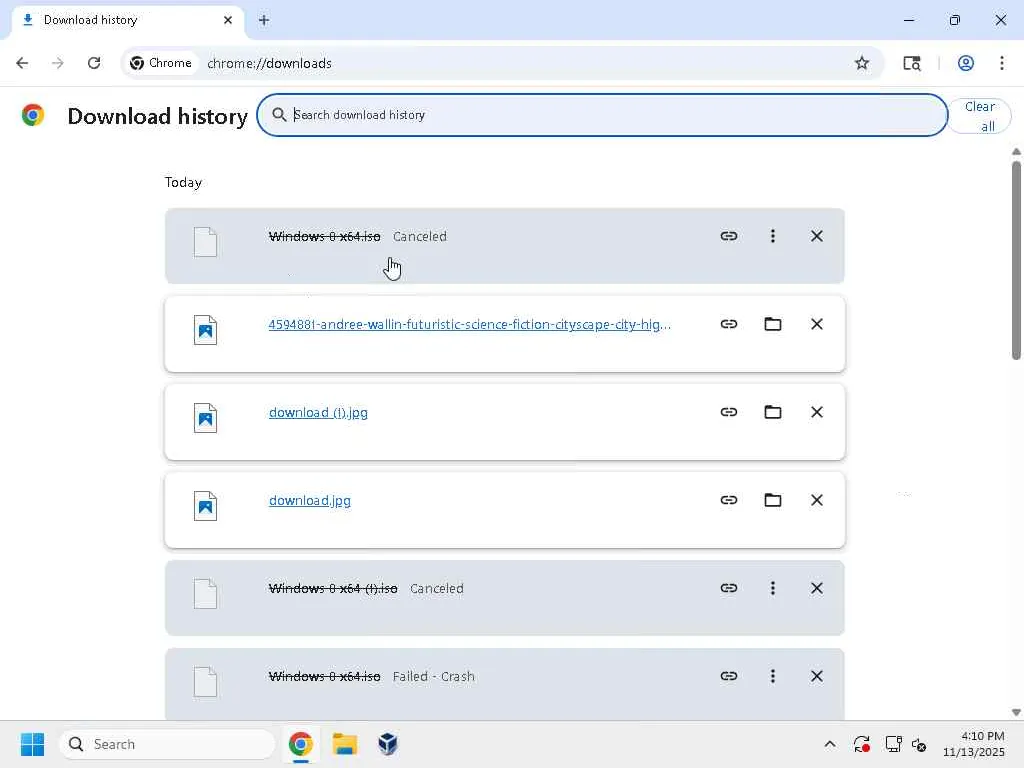Viewport: 1024px width, 768px height.
Task: Click the muted volume tray icon
Action: (x=919, y=744)
